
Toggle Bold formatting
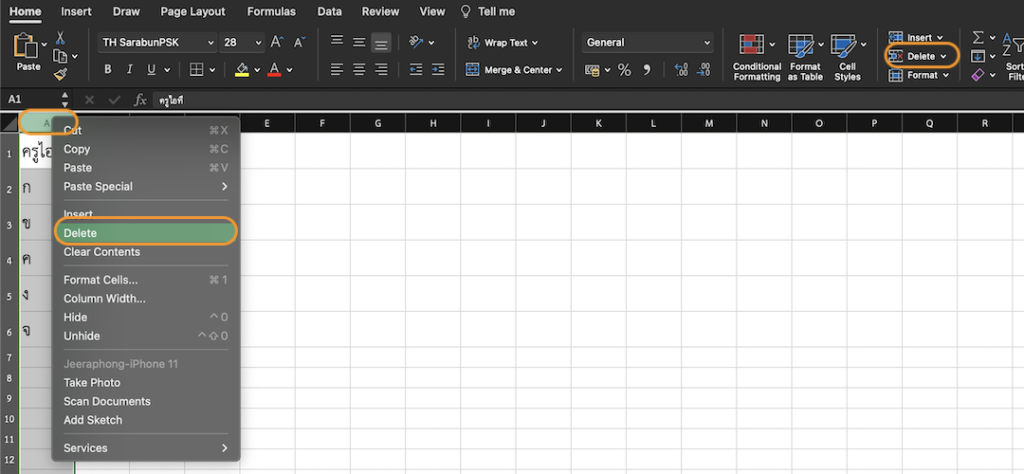click(108, 70)
